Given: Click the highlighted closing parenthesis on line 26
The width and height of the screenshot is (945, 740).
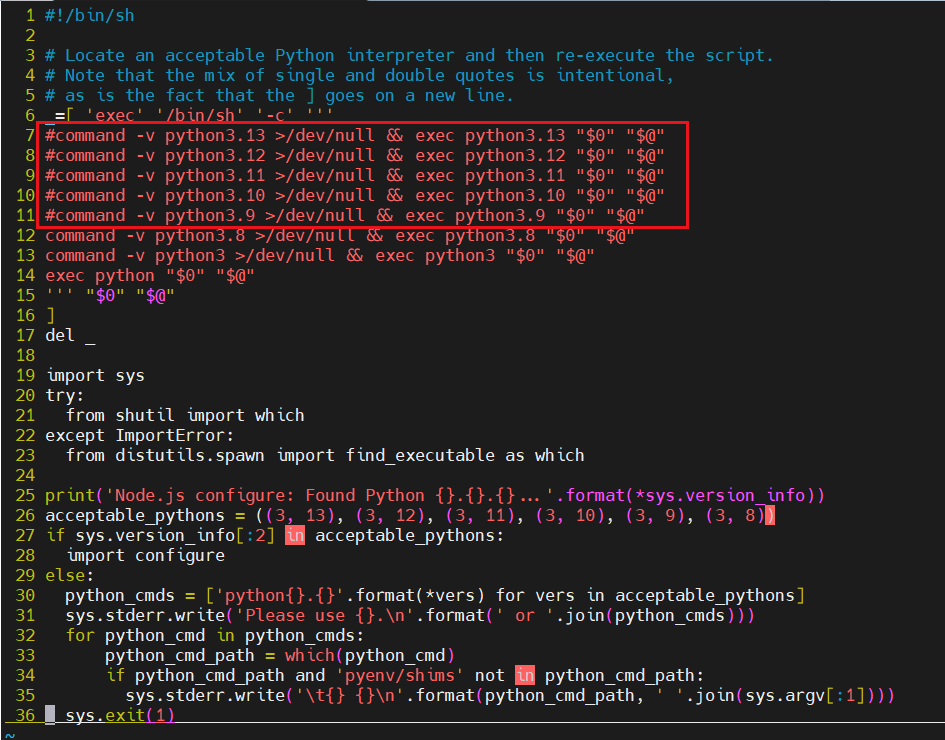Looking at the screenshot, I should pos(769,515).
